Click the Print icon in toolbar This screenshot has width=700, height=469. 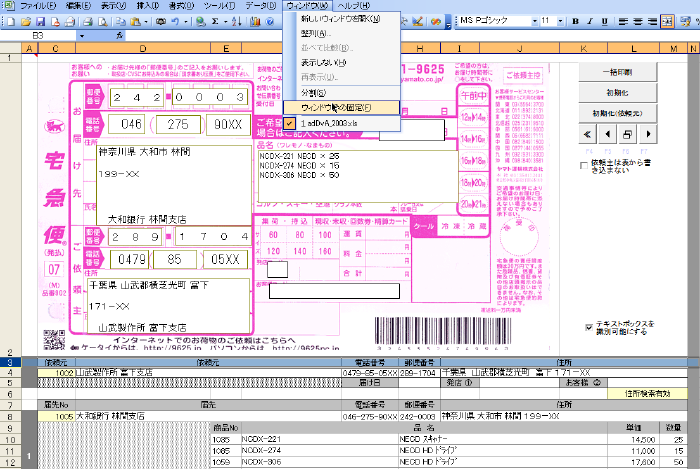[88, 21]
